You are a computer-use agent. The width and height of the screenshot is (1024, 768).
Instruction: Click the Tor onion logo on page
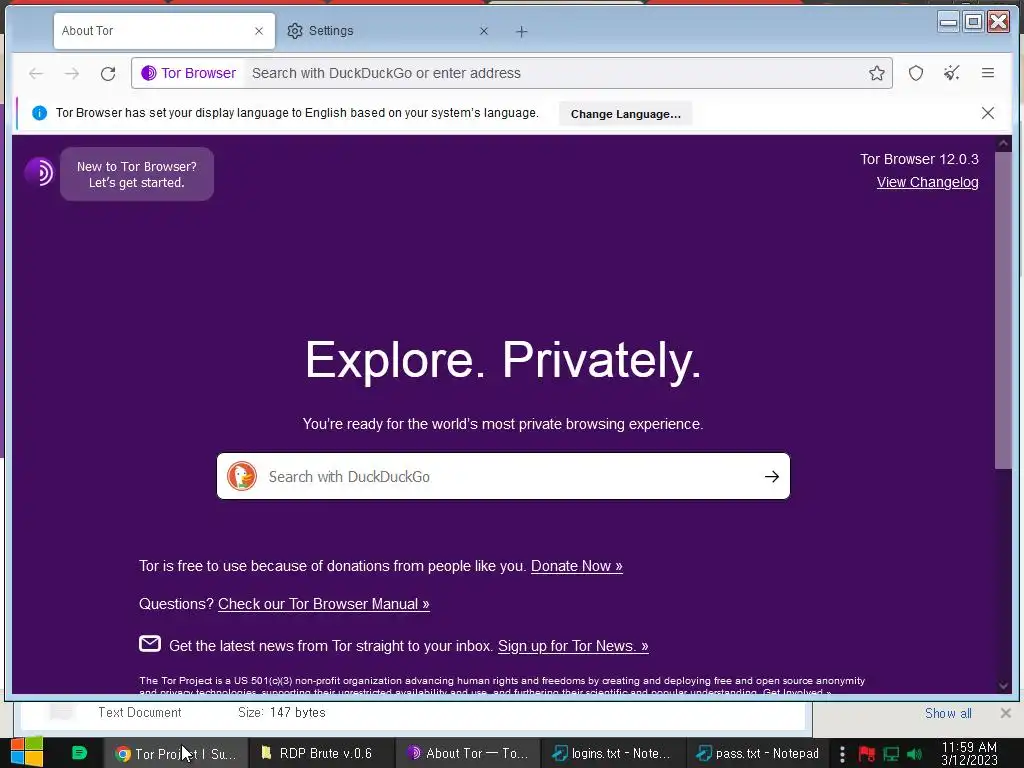(40, 172)
